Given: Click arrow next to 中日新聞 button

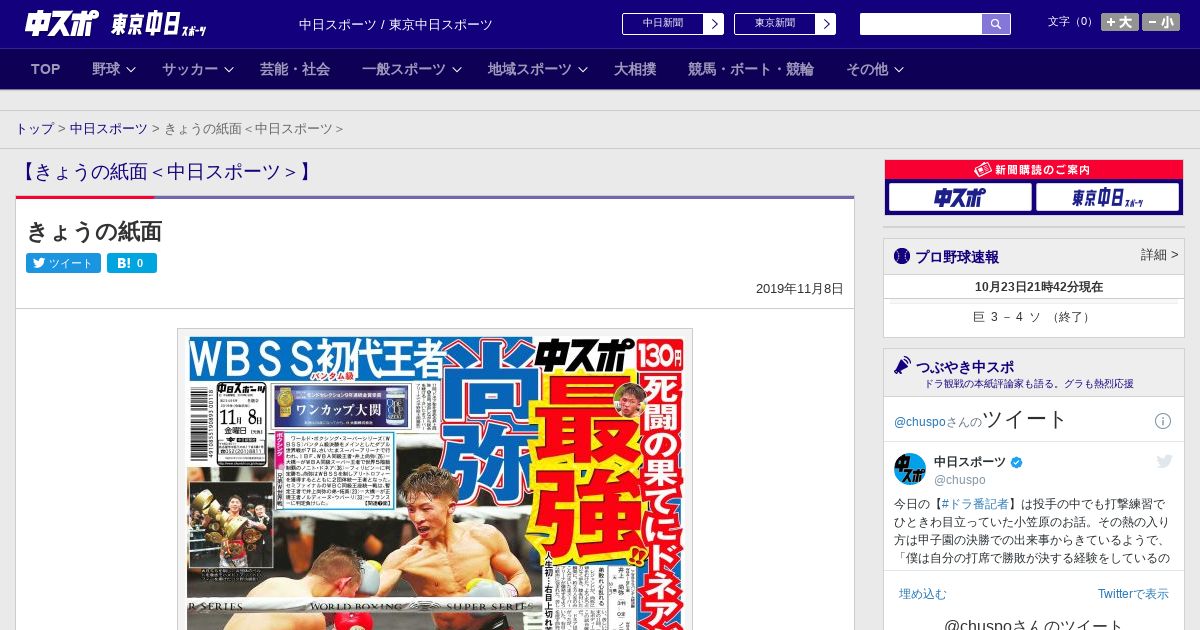Looking at the screenshot, I should [x=714, y=24].
